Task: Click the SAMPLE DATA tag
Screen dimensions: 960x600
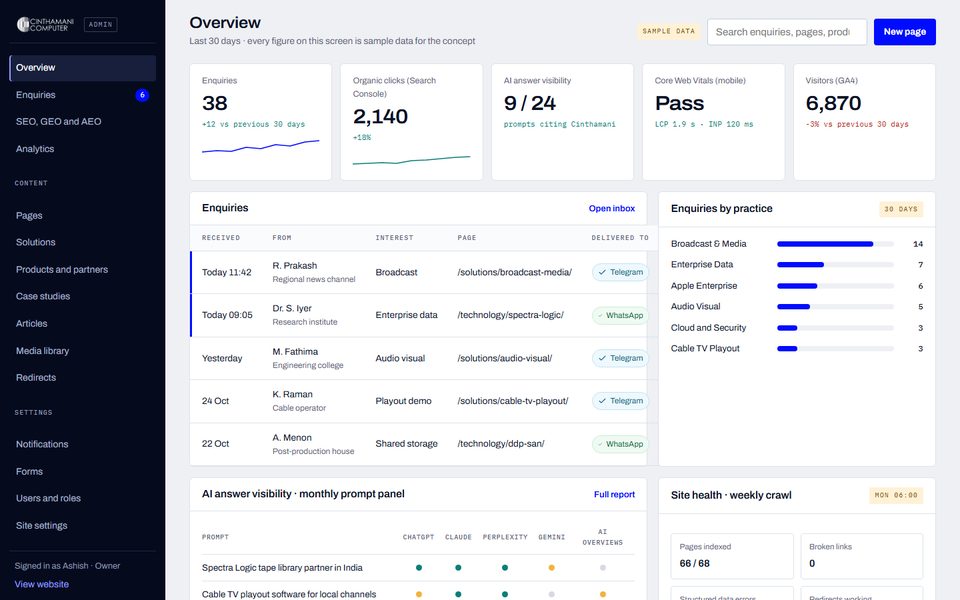Action: click(x=669, y=31)
